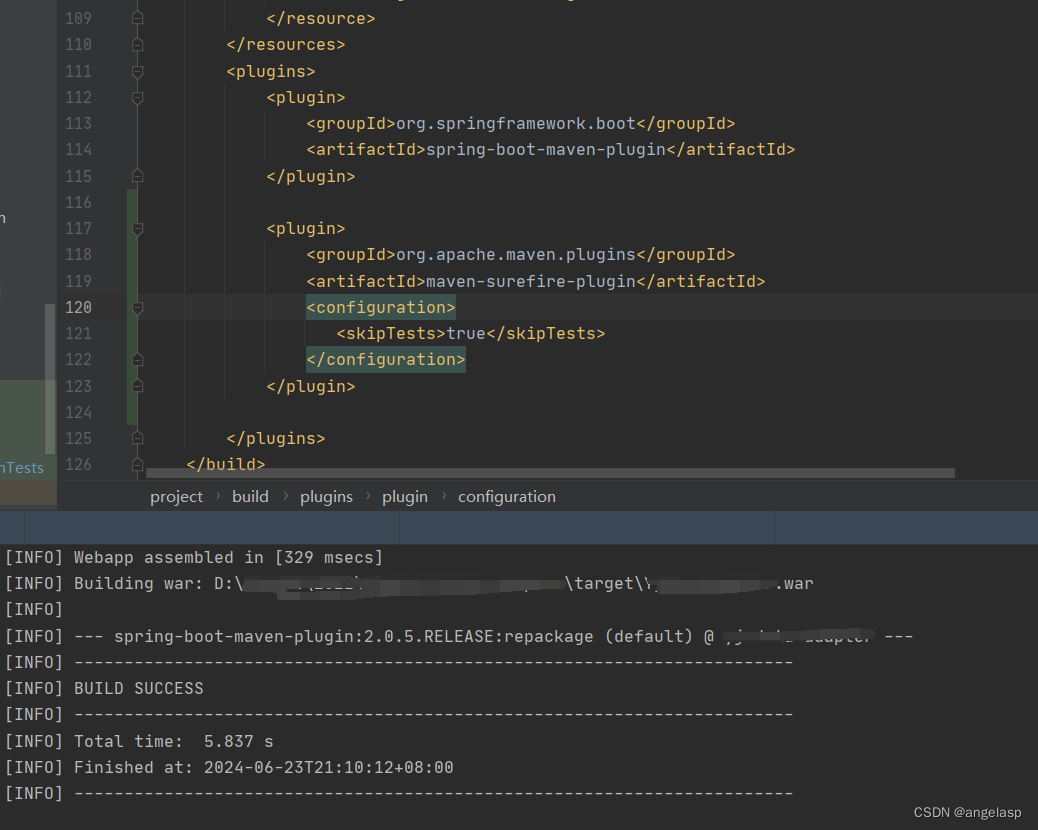Click the fold marker beside </resources>
Screen dimensions: 1038x830
click(x=137, y=44)
